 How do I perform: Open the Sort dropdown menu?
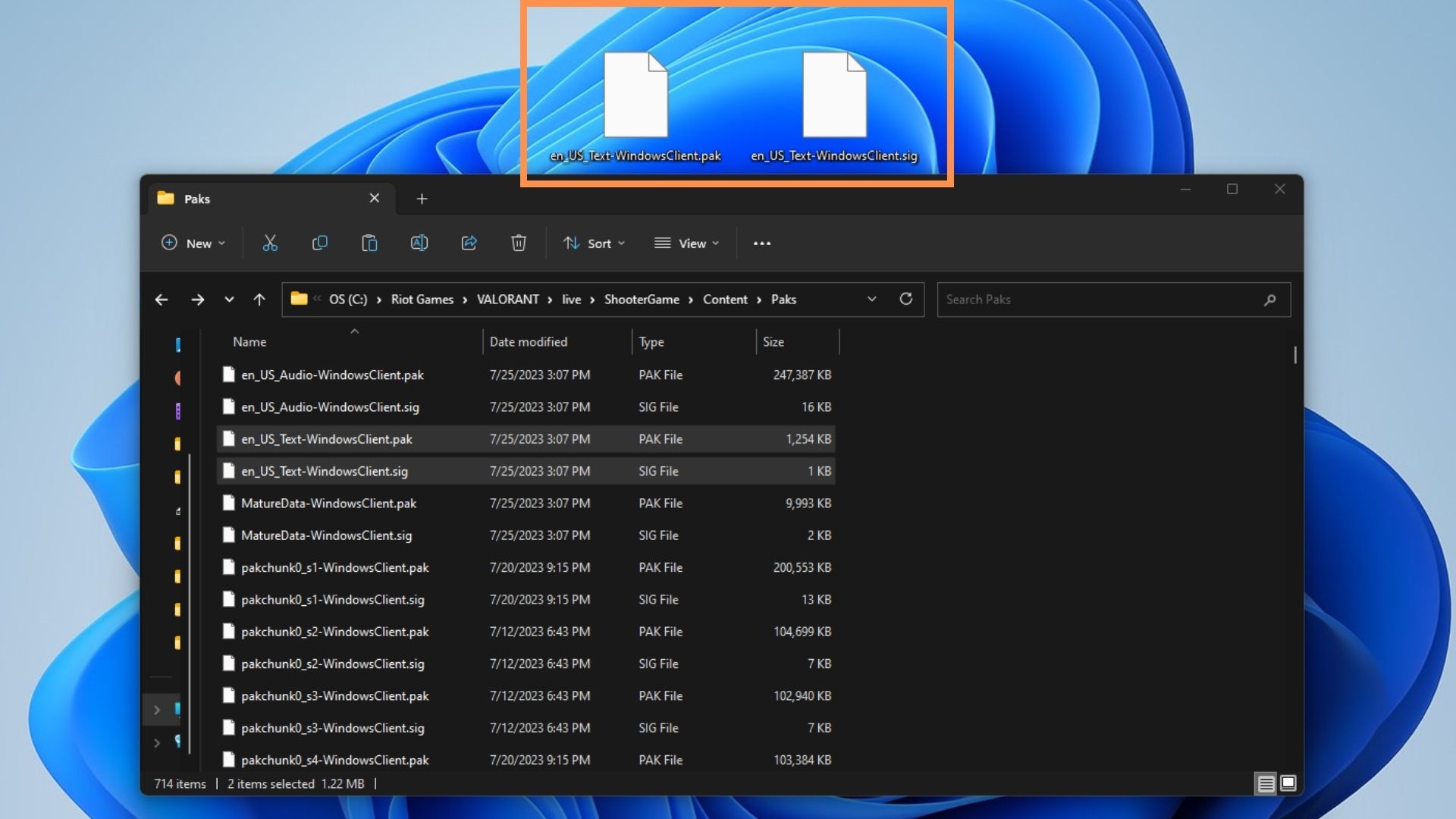pos(595,243)
